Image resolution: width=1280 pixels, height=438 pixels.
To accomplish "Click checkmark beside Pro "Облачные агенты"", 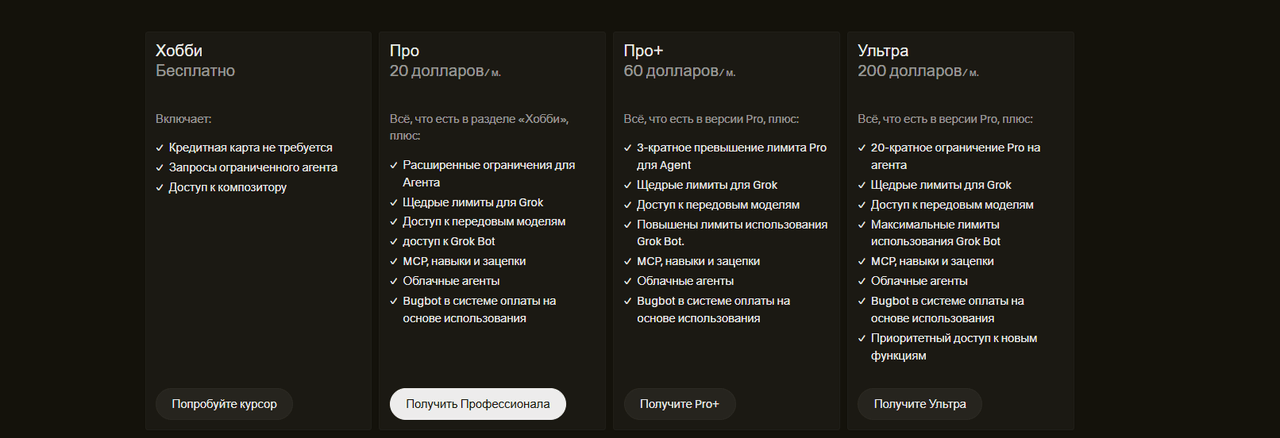I will pos(394,281).
